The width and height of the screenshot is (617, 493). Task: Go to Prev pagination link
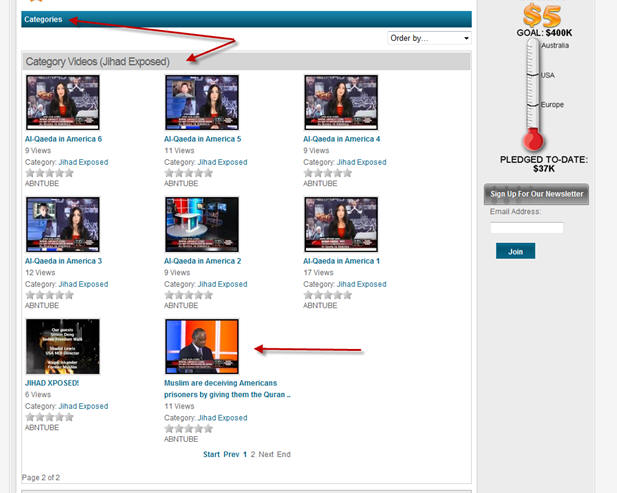[x=231, y=454]
